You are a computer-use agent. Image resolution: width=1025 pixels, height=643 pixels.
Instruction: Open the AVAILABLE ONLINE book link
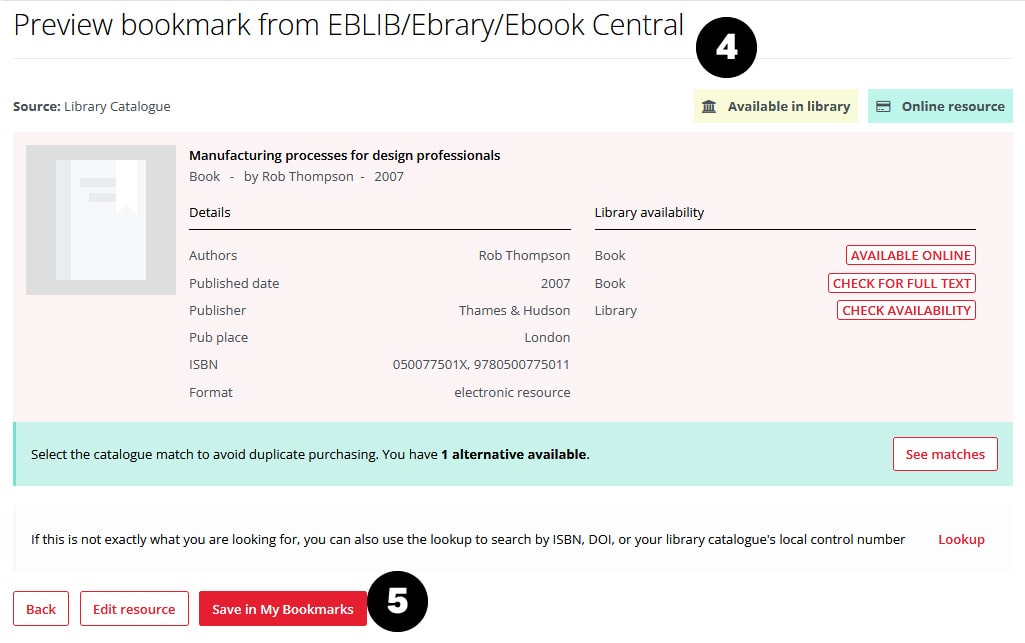click(x=910, y=255)
